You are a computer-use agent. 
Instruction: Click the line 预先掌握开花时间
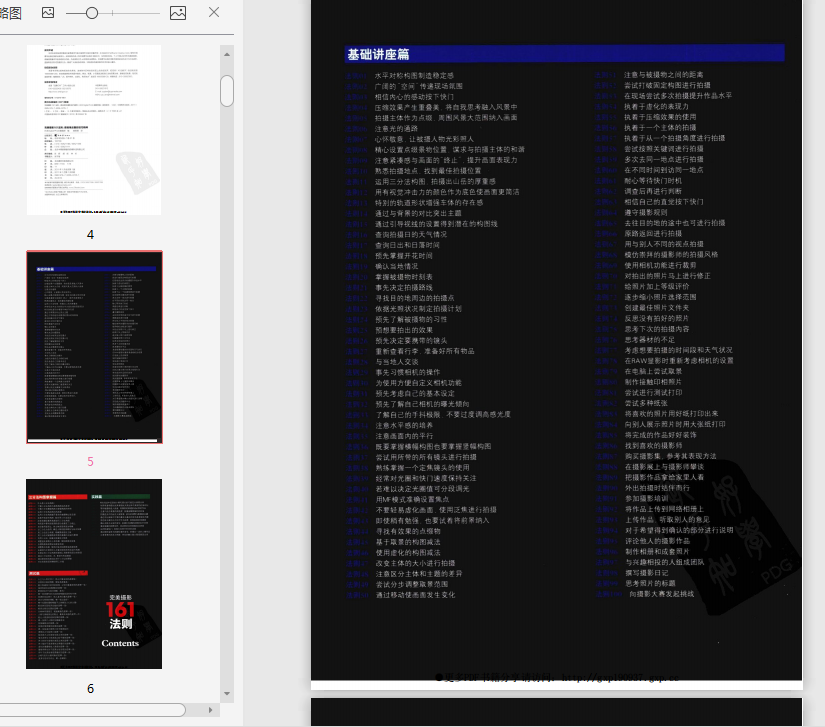pos(404,256)
